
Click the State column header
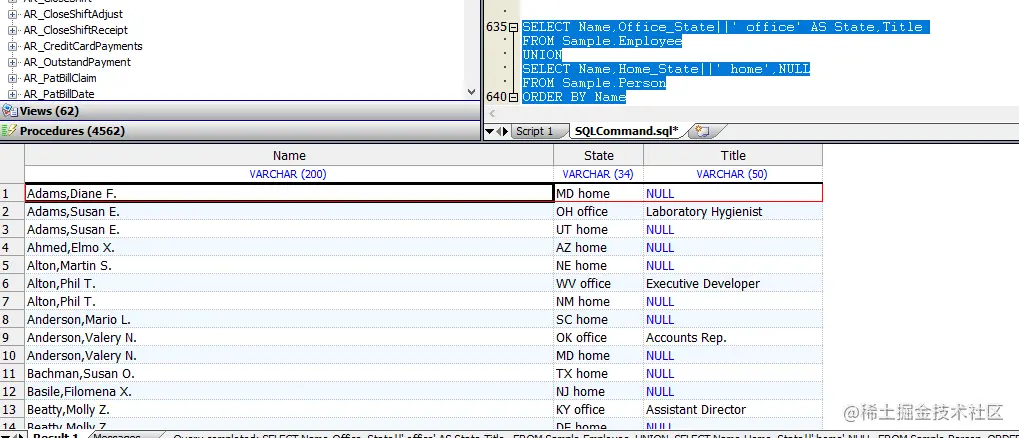click(x=599, y=156)
